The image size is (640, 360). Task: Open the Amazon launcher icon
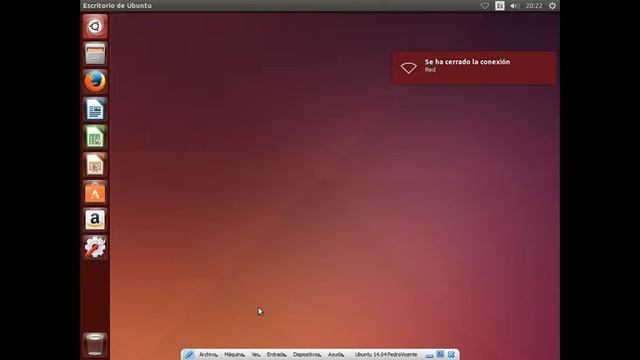tap(95, 220)
